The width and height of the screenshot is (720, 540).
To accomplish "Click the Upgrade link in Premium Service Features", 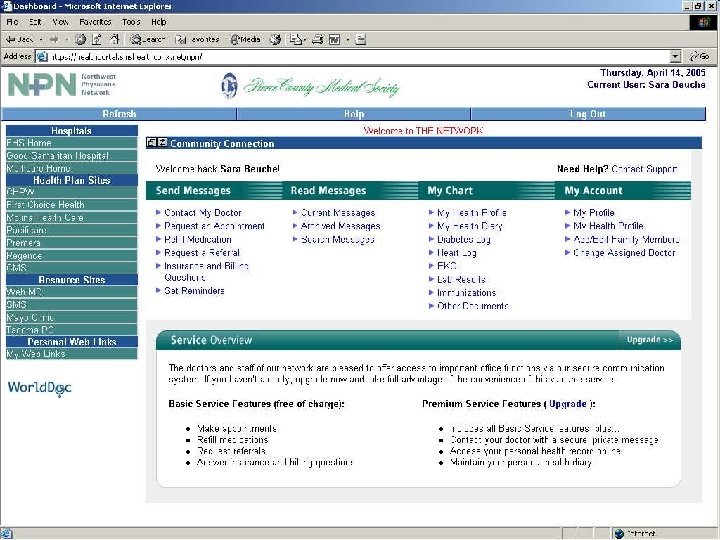I will (x=568, y=404).
